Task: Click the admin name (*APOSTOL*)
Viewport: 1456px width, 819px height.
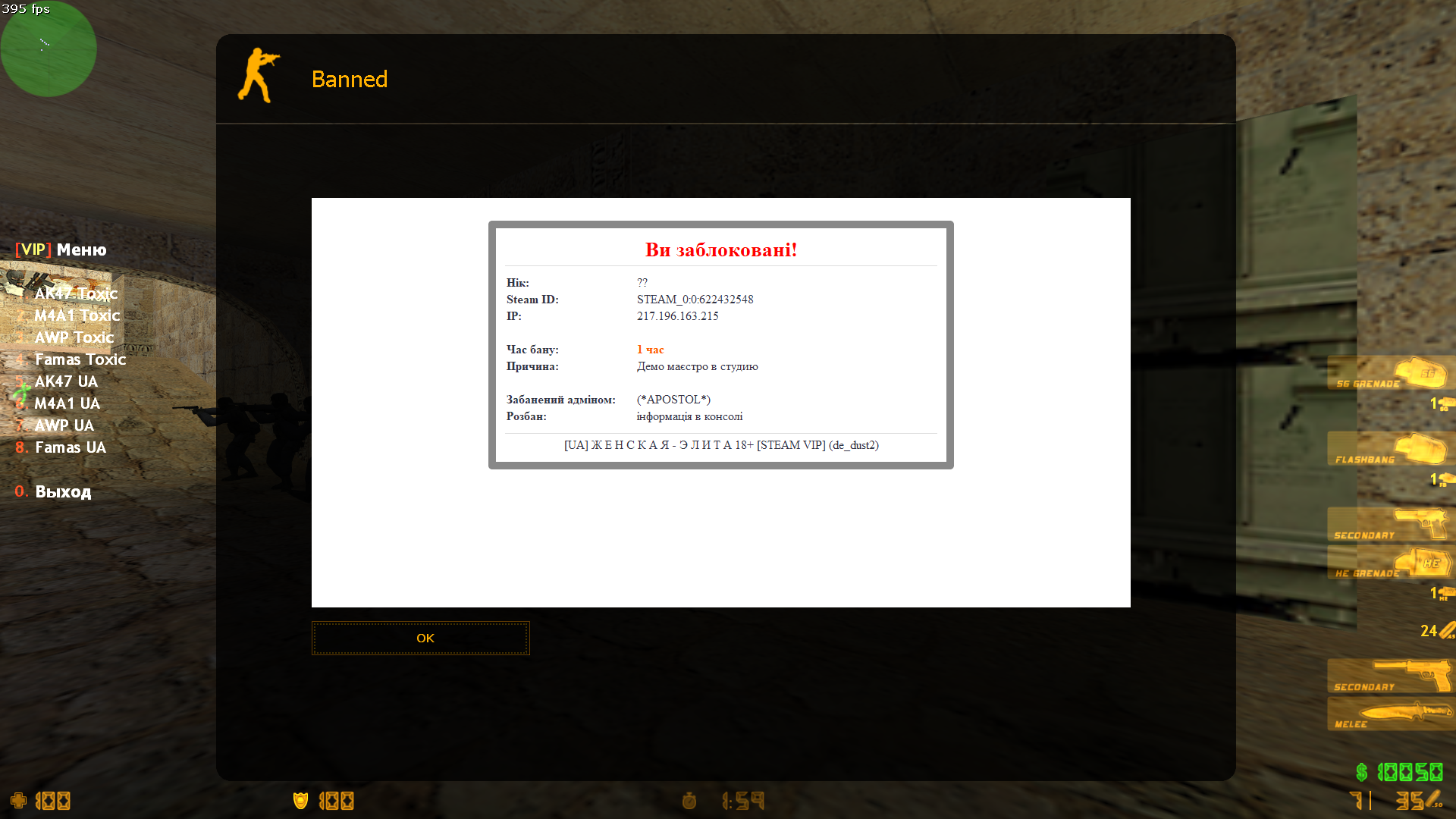Action: point(673,400)
